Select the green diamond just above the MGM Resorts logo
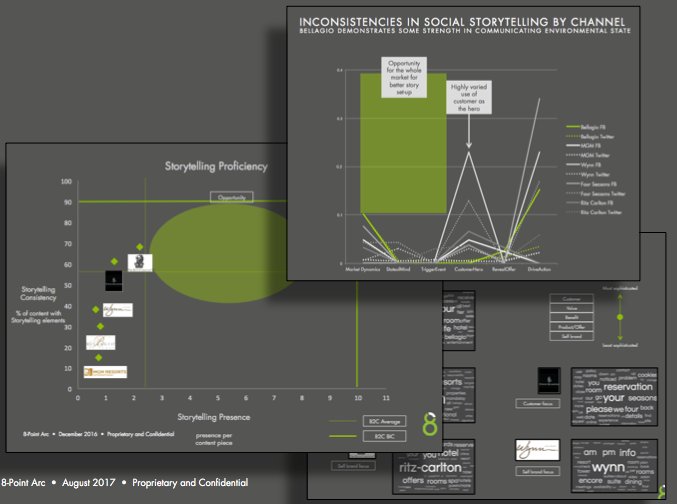The height and width of the screenshot is (504, 677). click(98, 358)
